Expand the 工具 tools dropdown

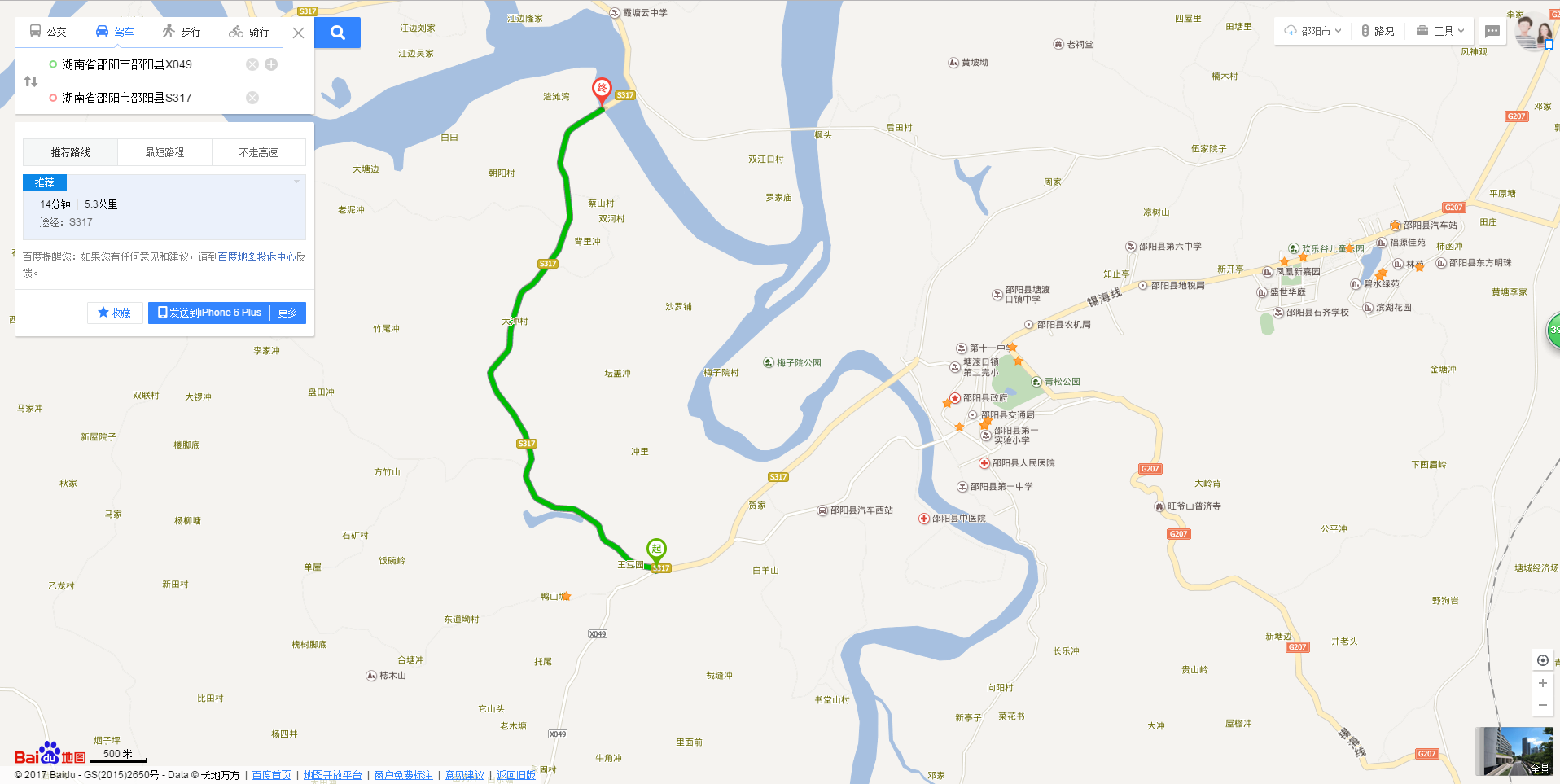[x=1439, y=31]
